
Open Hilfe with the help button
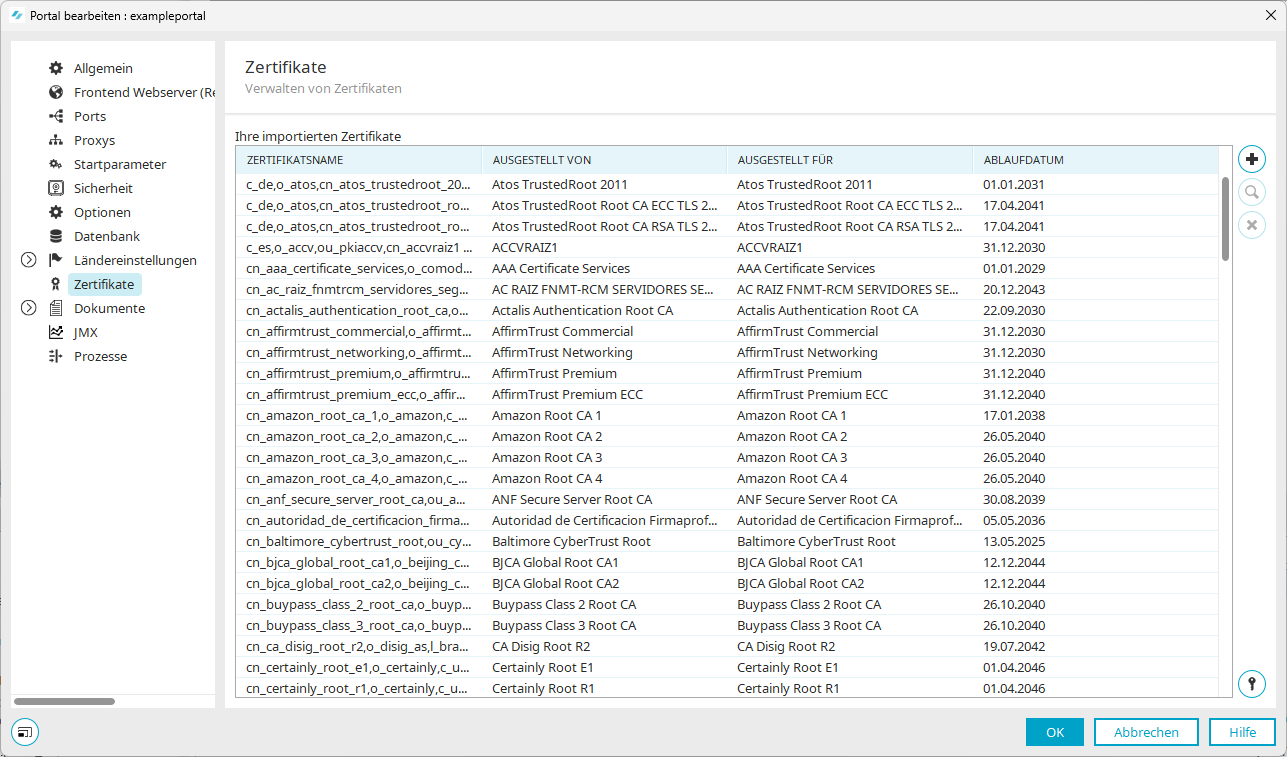click(x=1242, y=732)
